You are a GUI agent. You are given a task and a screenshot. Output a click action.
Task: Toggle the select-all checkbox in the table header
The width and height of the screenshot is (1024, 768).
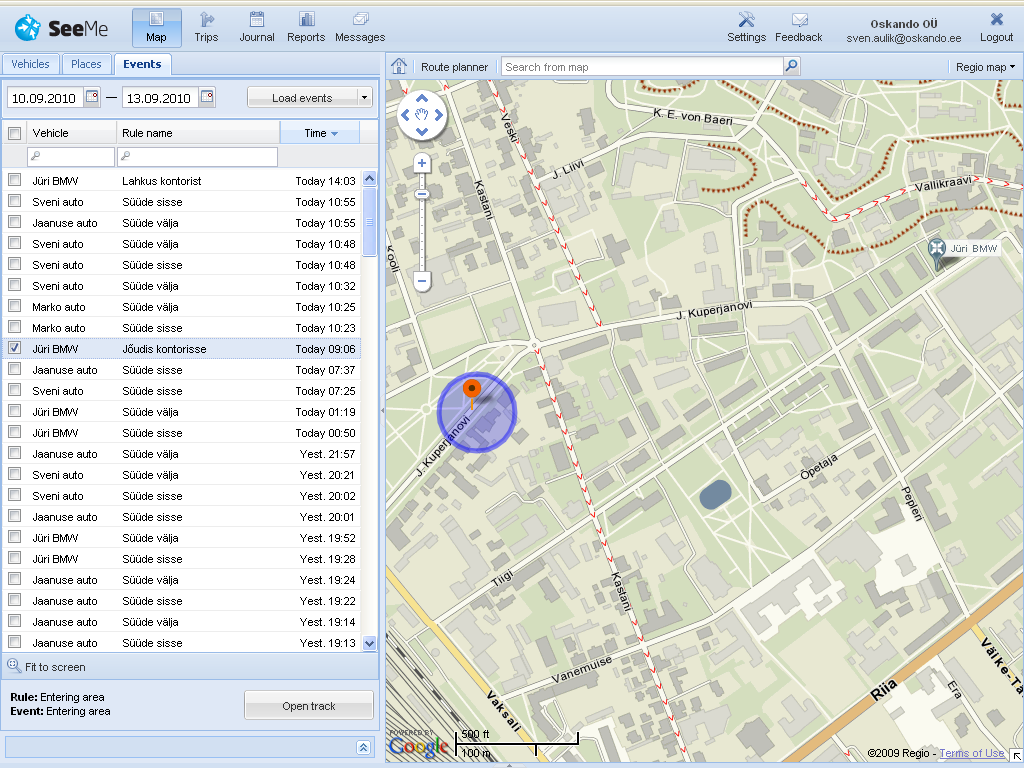coord(14,133)
